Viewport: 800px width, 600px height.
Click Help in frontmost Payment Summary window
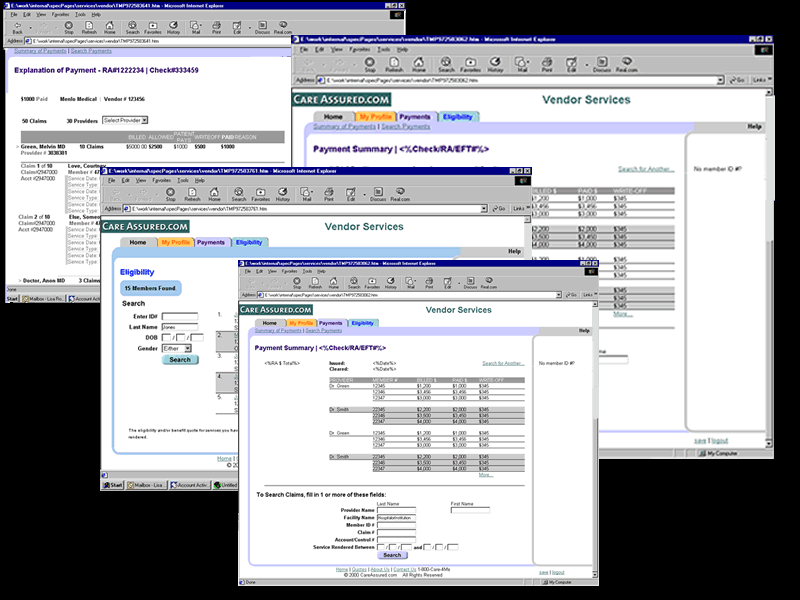[584, 331]
